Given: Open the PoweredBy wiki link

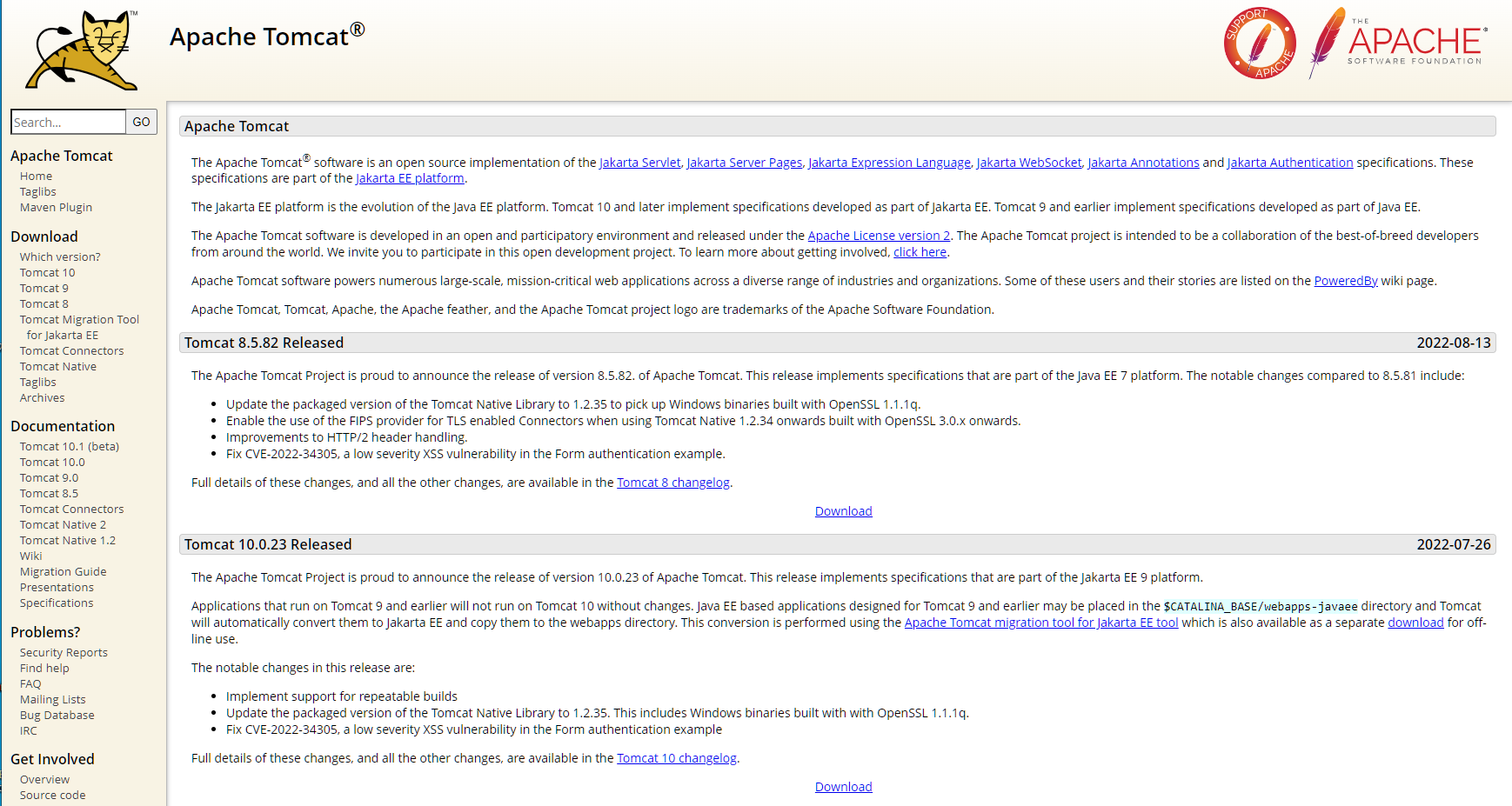Looking at the screenshot, I should click(x=1346, y=281).
